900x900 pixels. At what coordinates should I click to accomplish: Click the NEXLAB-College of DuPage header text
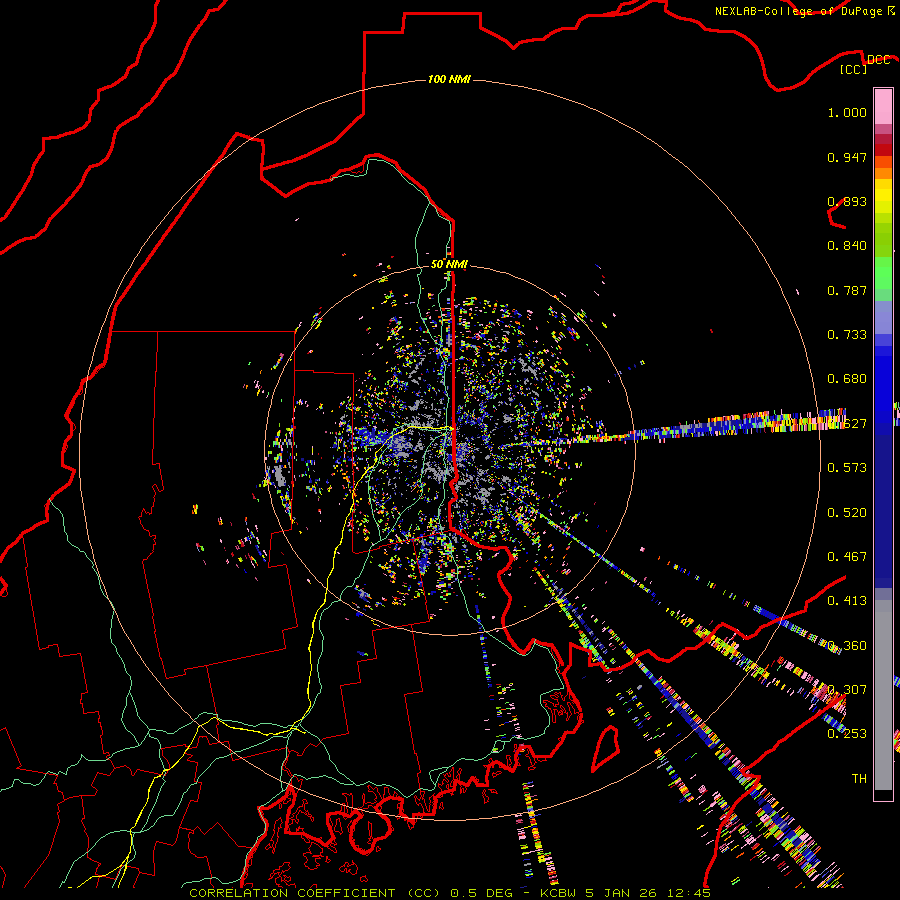click(804, 11)
